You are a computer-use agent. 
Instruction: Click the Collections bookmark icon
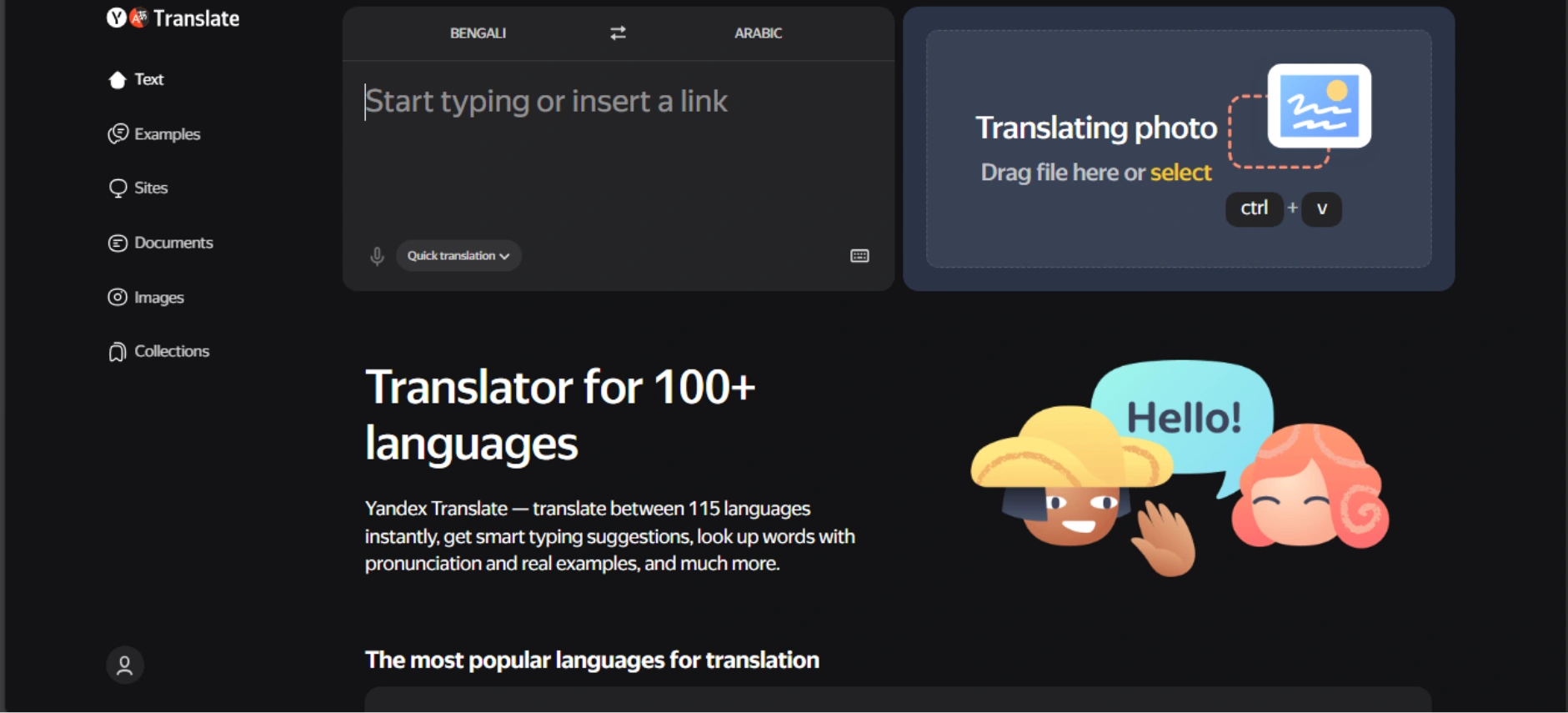118,352
